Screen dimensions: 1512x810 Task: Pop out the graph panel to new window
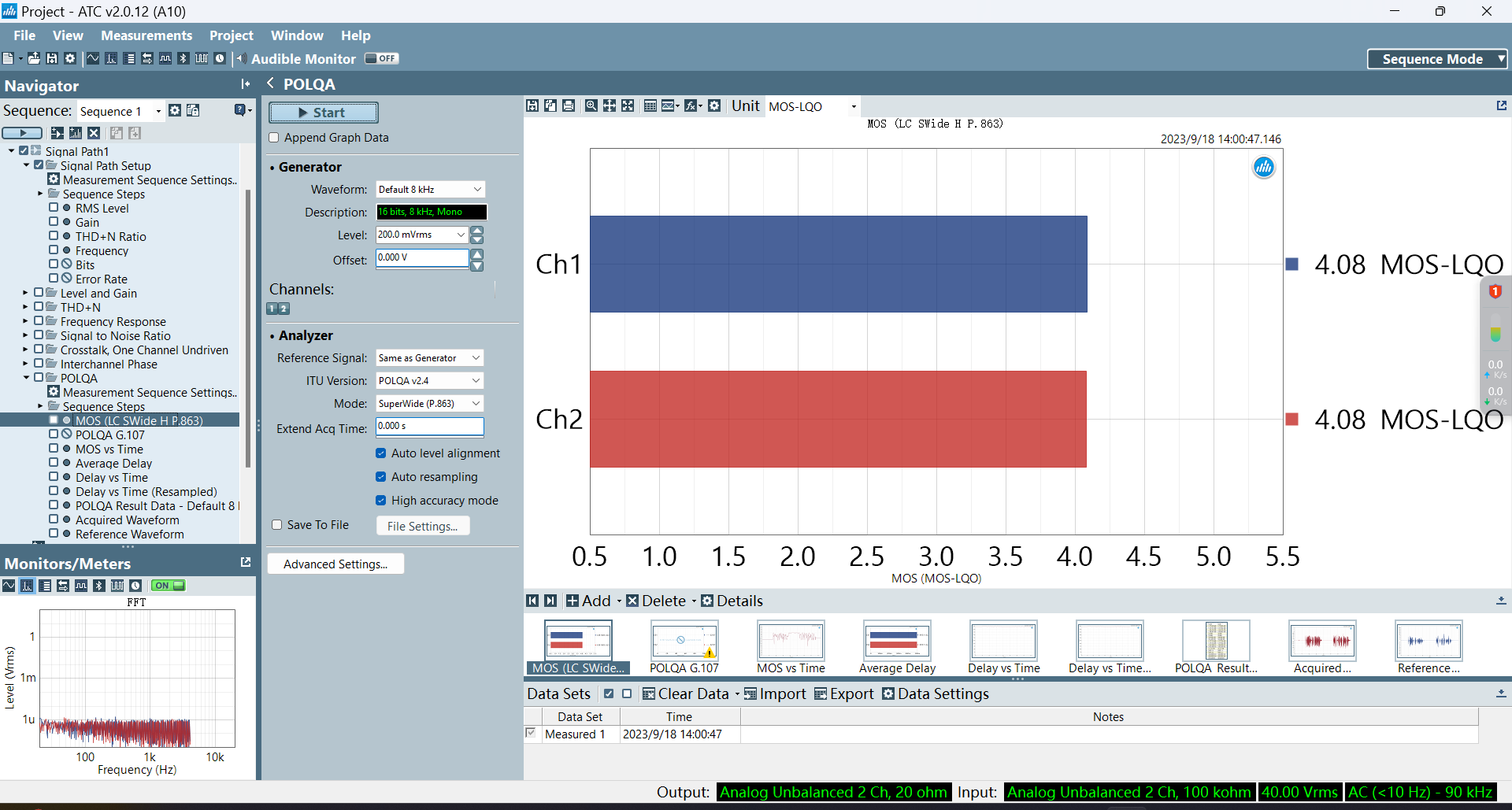point(1501,105)
